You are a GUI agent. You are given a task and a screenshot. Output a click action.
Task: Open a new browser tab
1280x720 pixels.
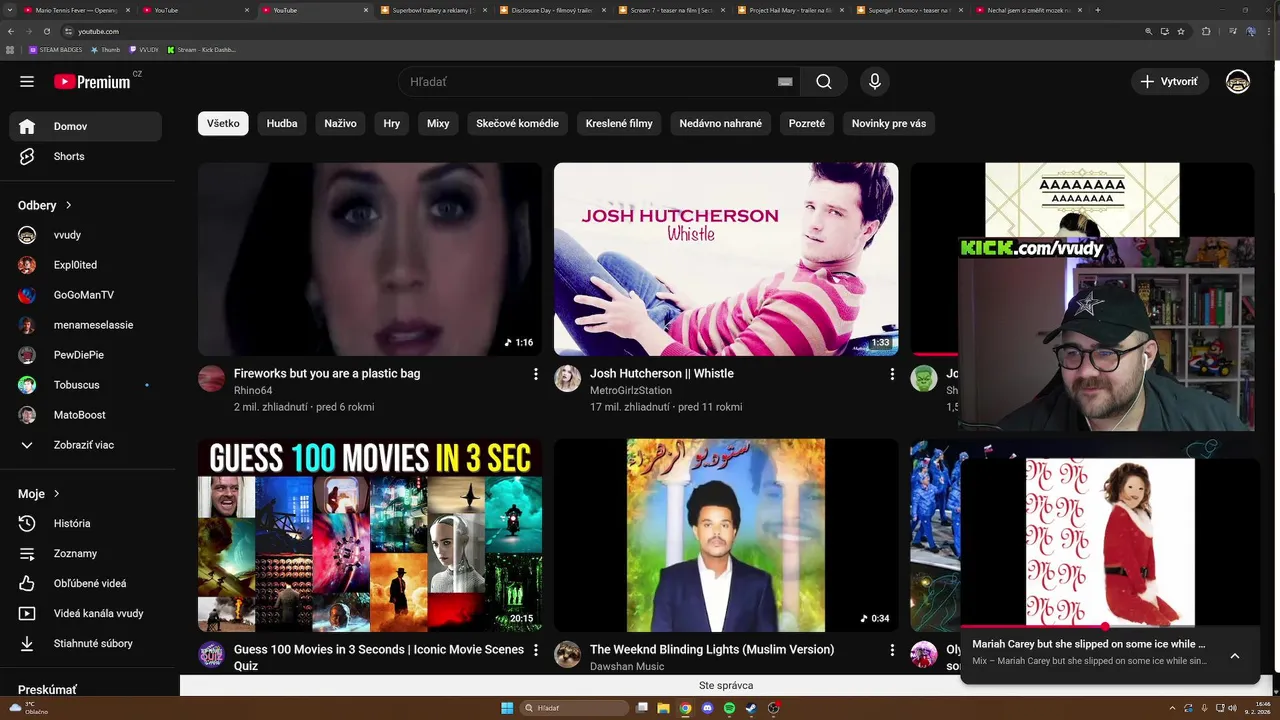point(1098,10)
